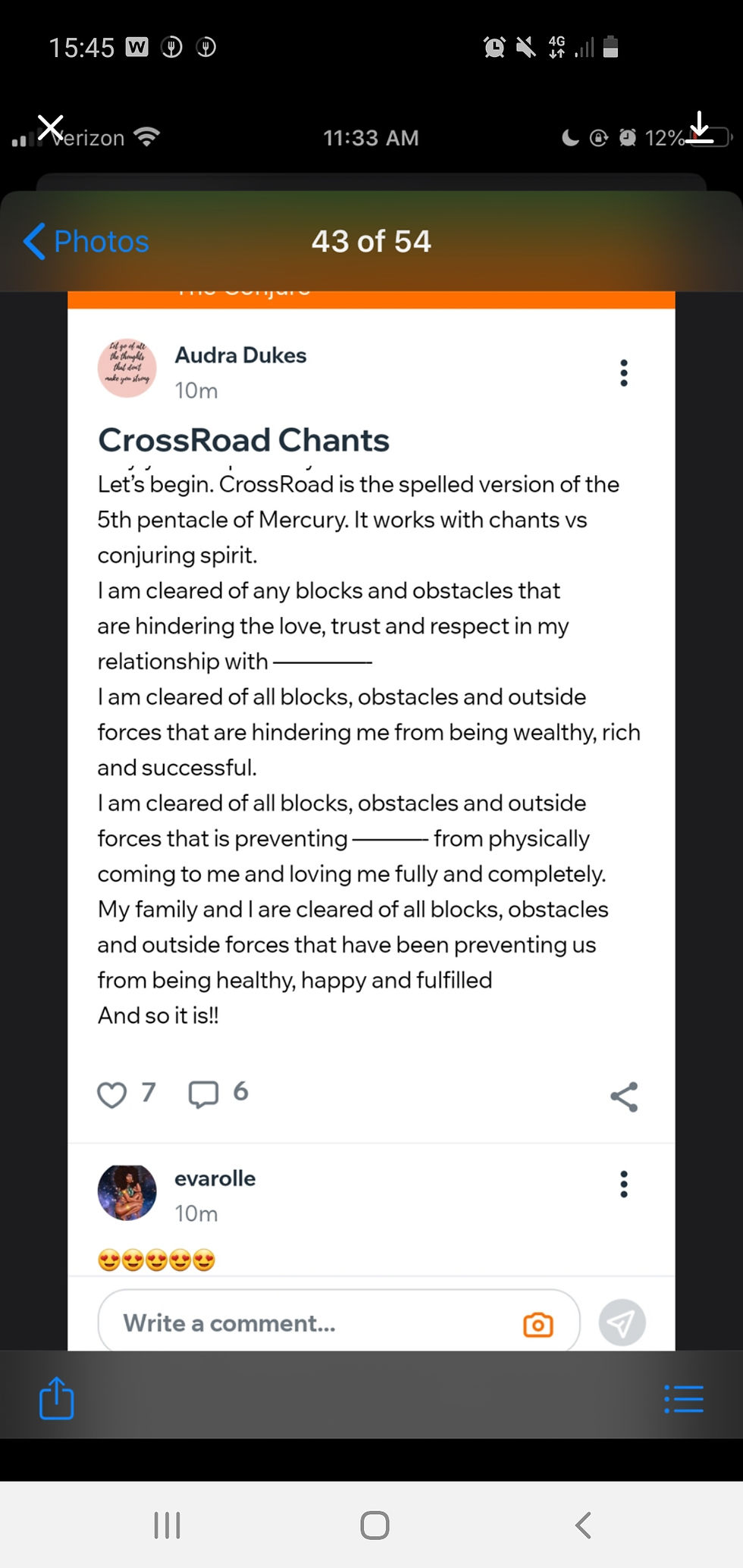The width and height of the screenshot is (743, 1568).
Task: Show the photo list view icon
Action: click(684, 1399)
